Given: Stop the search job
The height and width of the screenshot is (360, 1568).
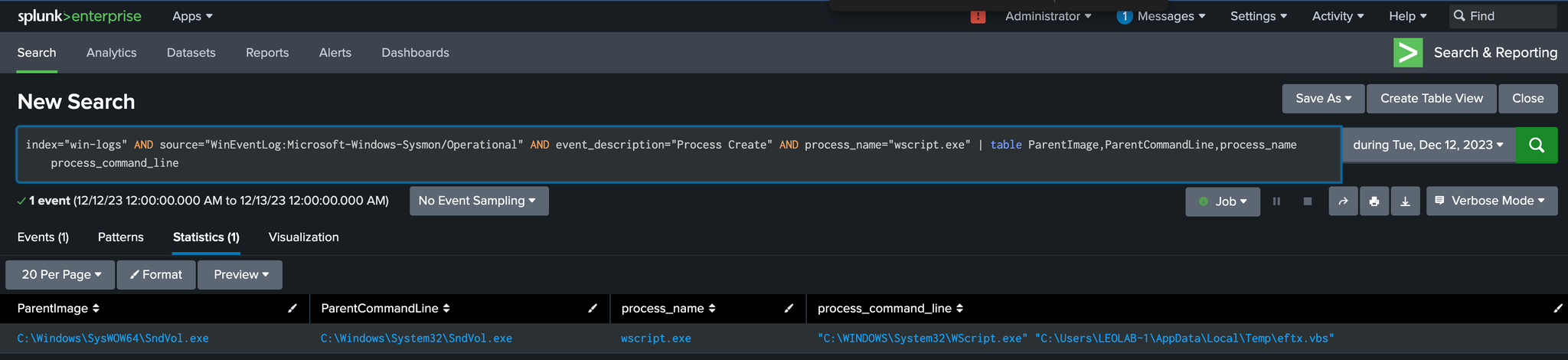Looking at the screenshot, I should pyautogui.click(x=1308, y=201).
